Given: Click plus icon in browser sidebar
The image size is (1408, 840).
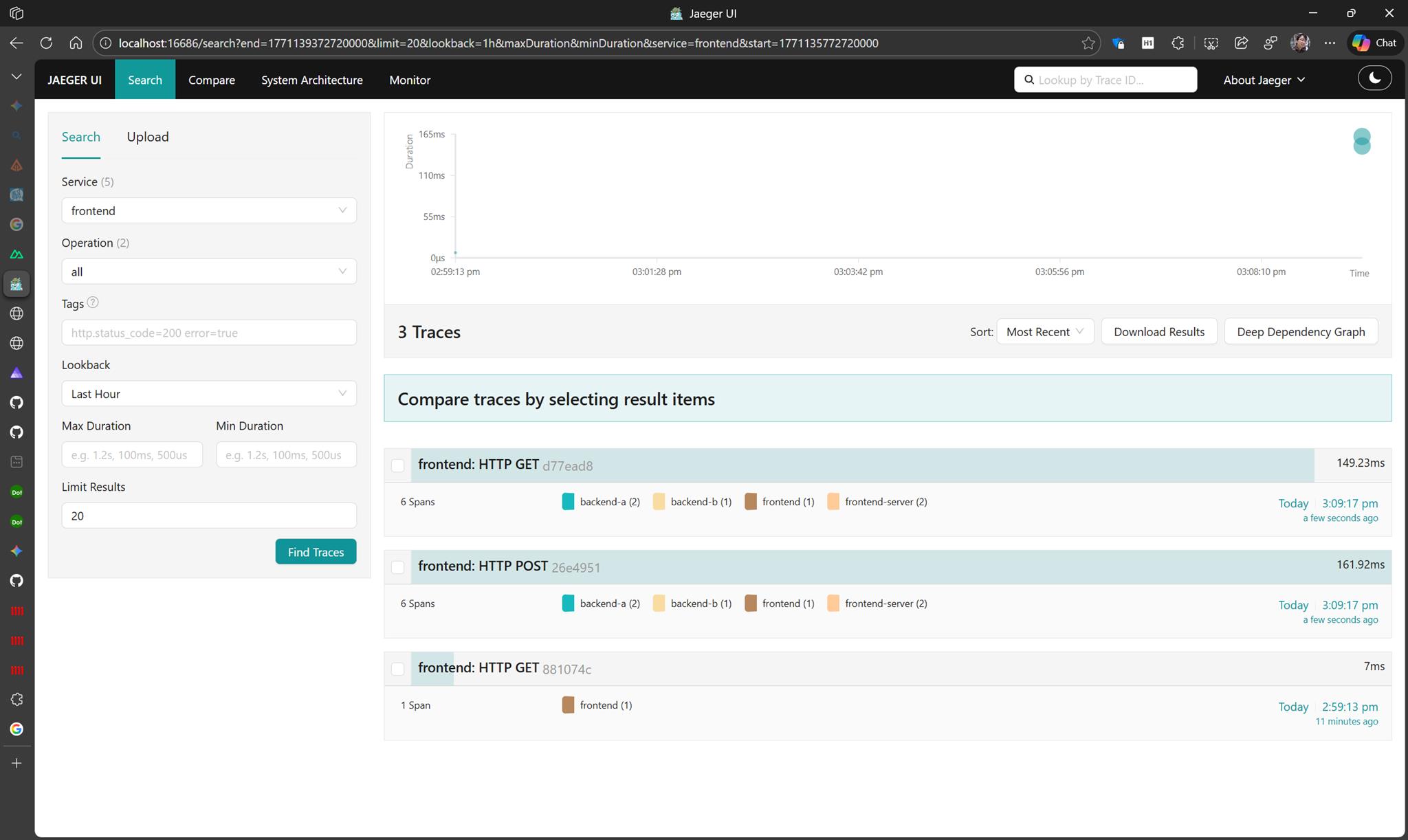Looking at the screenshot, I should click(x=16, y=763).
